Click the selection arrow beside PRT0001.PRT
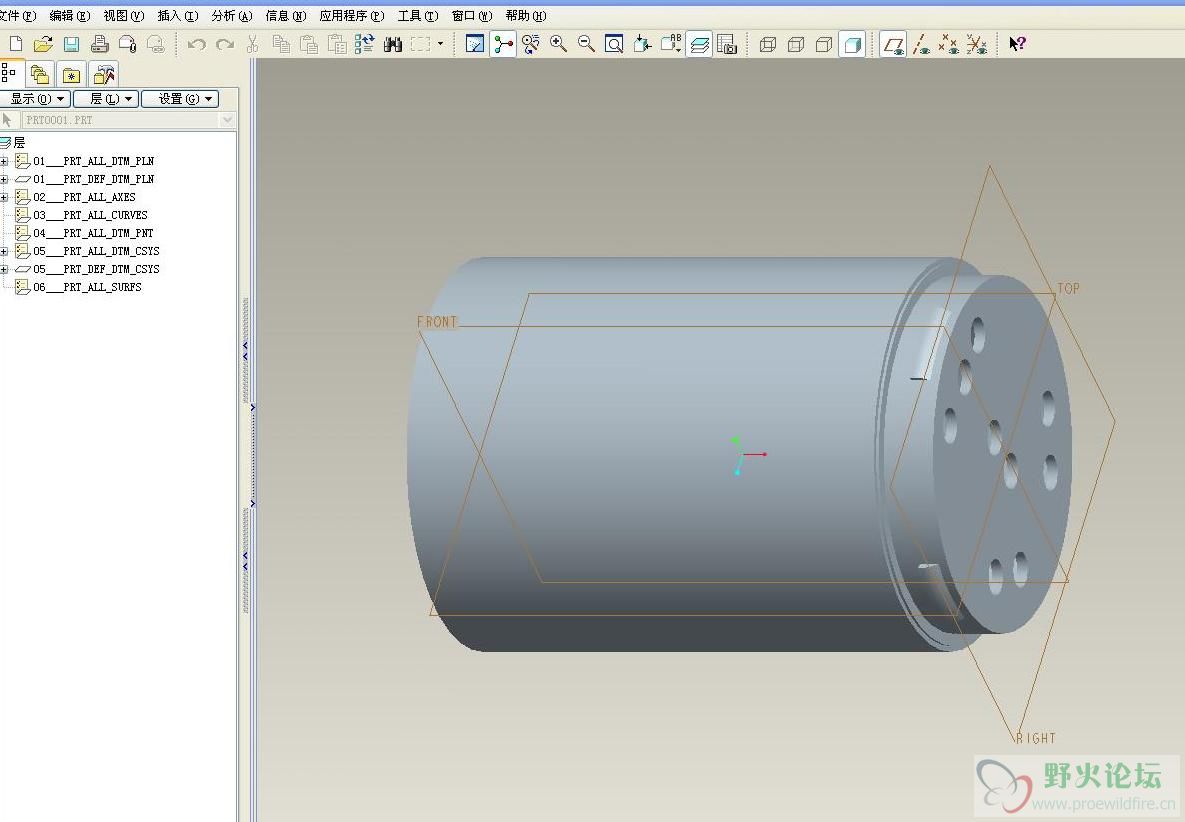This screenshot has width=1185, height=822. [x=8, y=120]
